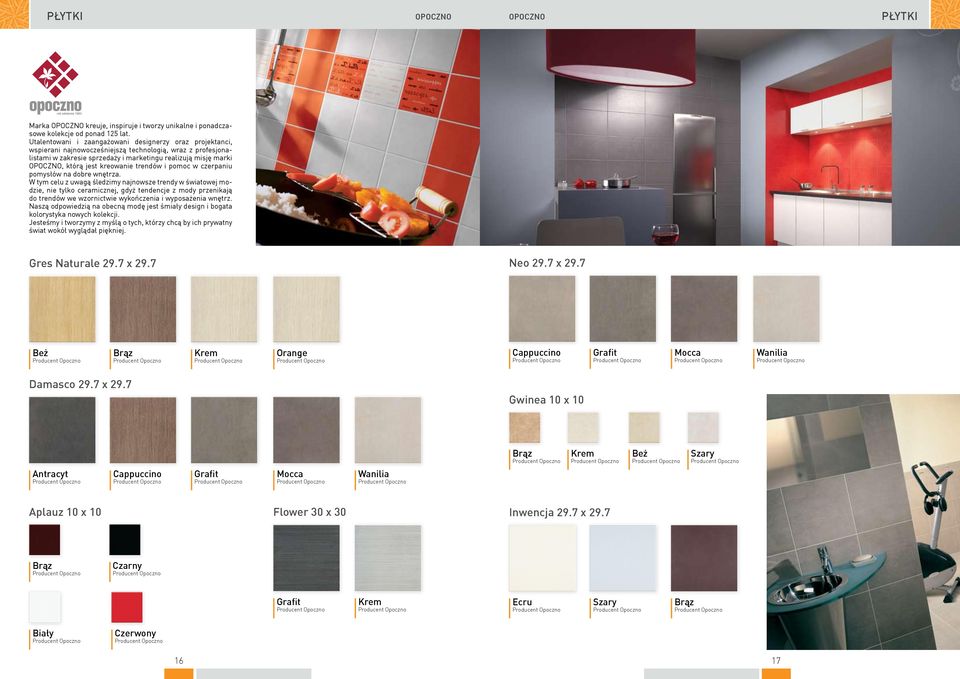Select the Gres Naturale Brąz tile swatch
The width and height of the screenshot is (960, 679).
tap(143, 309)
